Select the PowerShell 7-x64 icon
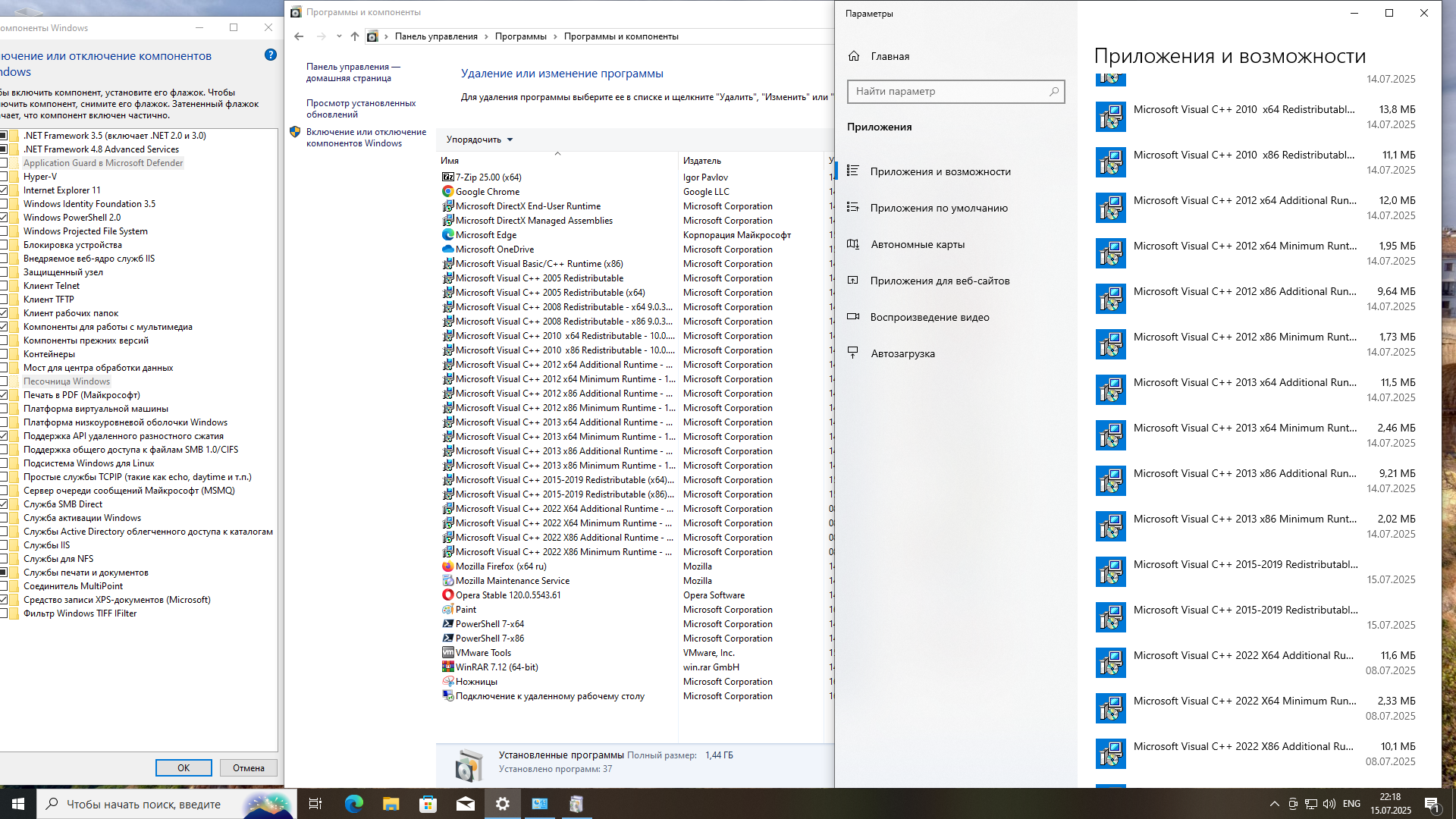The height and width of the screenshot is (819, 1456). tap(447, 624)
